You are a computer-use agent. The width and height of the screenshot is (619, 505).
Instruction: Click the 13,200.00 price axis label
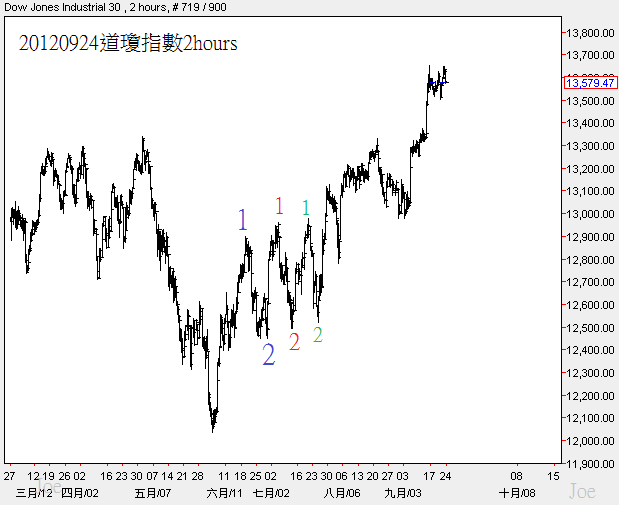point(590,169)
